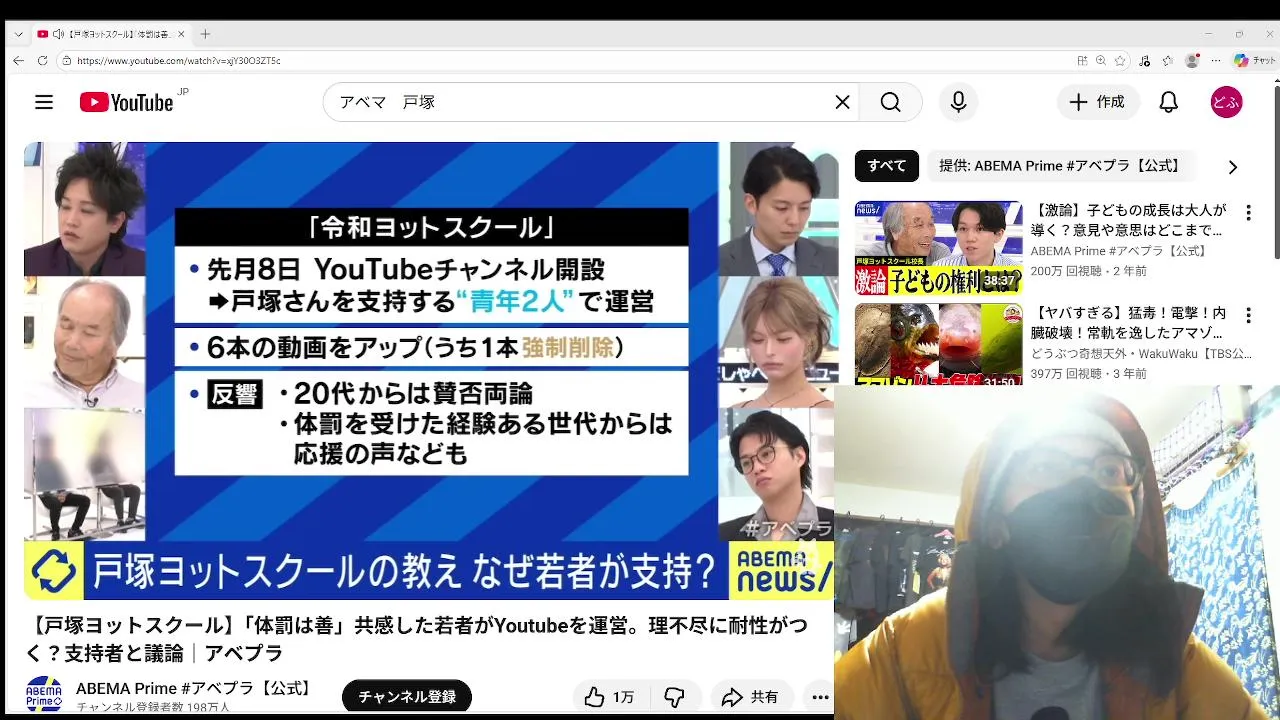Open the 作成 create button

pos(1098,102)
